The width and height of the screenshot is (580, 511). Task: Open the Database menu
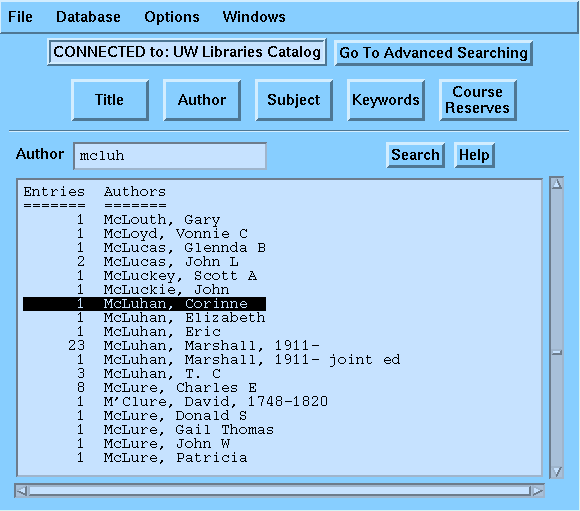point(88,17)
